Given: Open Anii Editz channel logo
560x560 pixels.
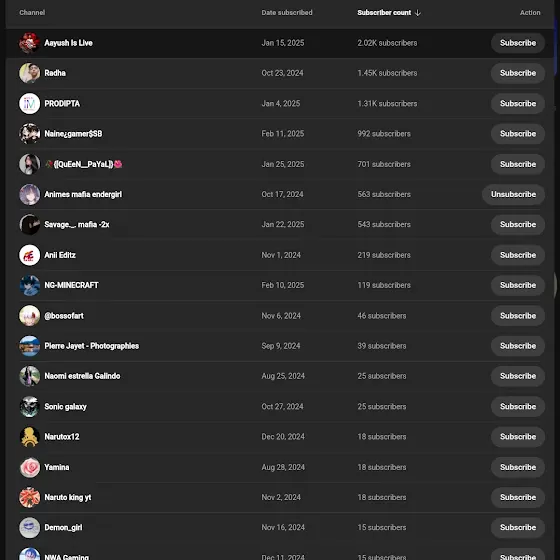Looking at the screenshot, I should pos(29,255).
